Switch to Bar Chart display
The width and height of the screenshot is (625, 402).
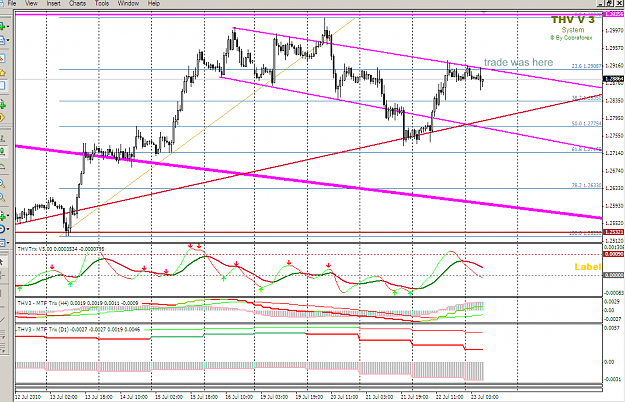pos(2,138)
